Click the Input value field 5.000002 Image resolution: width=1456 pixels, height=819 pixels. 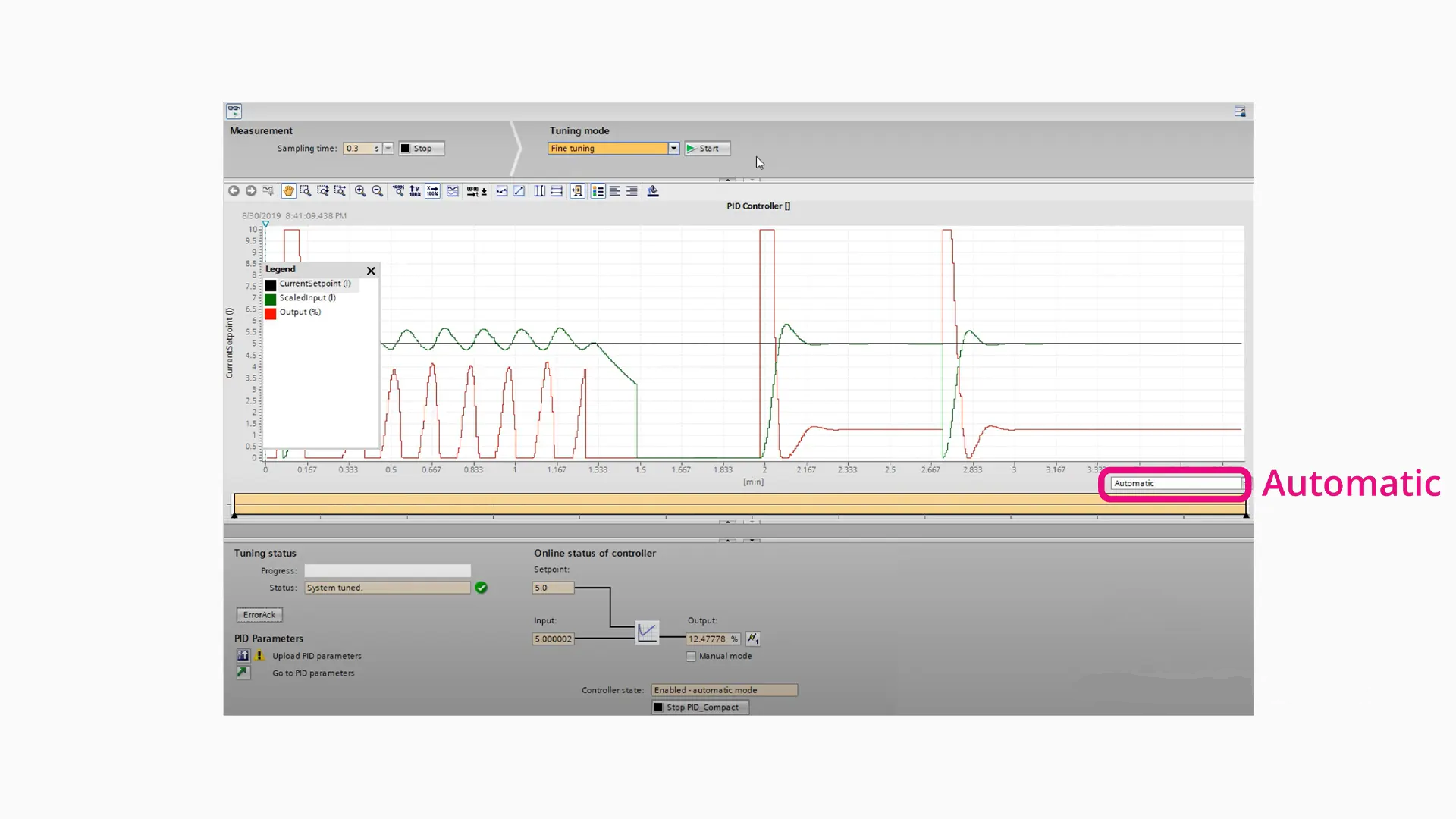[554, 639]
